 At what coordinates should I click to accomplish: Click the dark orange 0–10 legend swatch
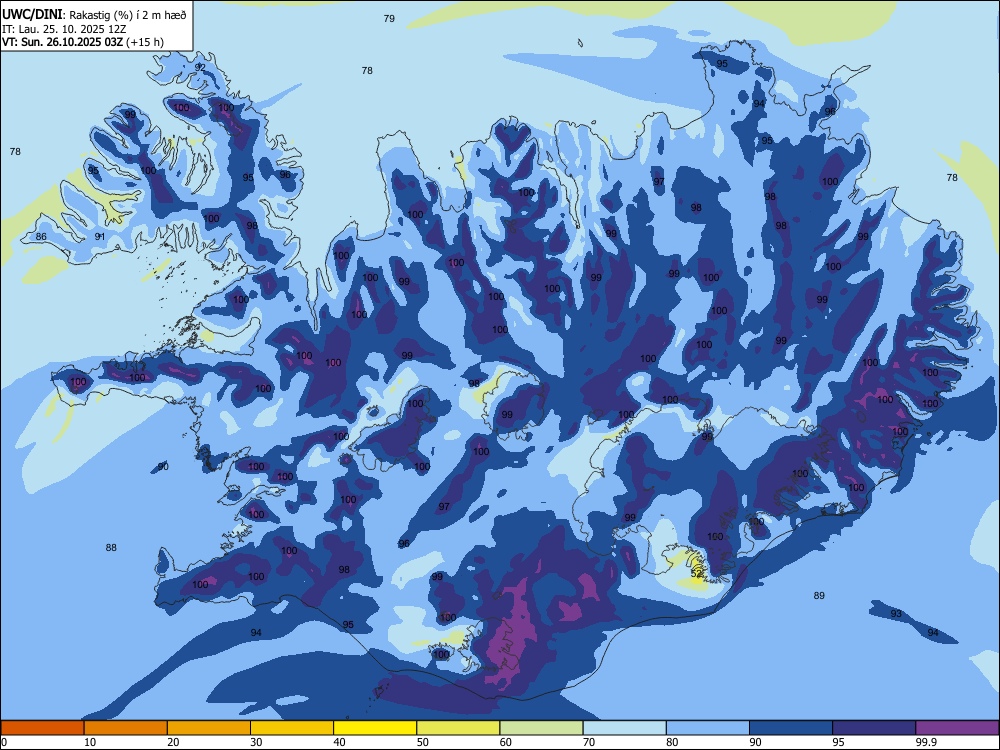[42, 728]
